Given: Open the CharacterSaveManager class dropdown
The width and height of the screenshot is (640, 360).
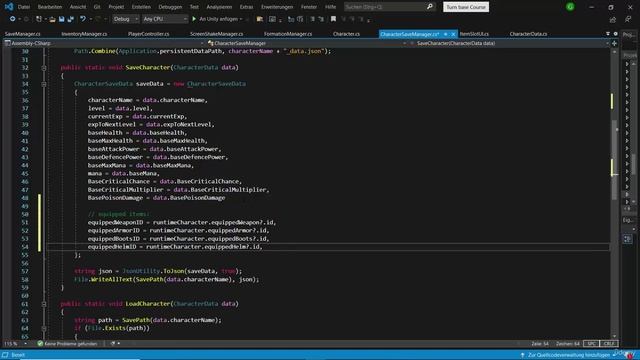Looking at the screenshot, I should 306,43.
